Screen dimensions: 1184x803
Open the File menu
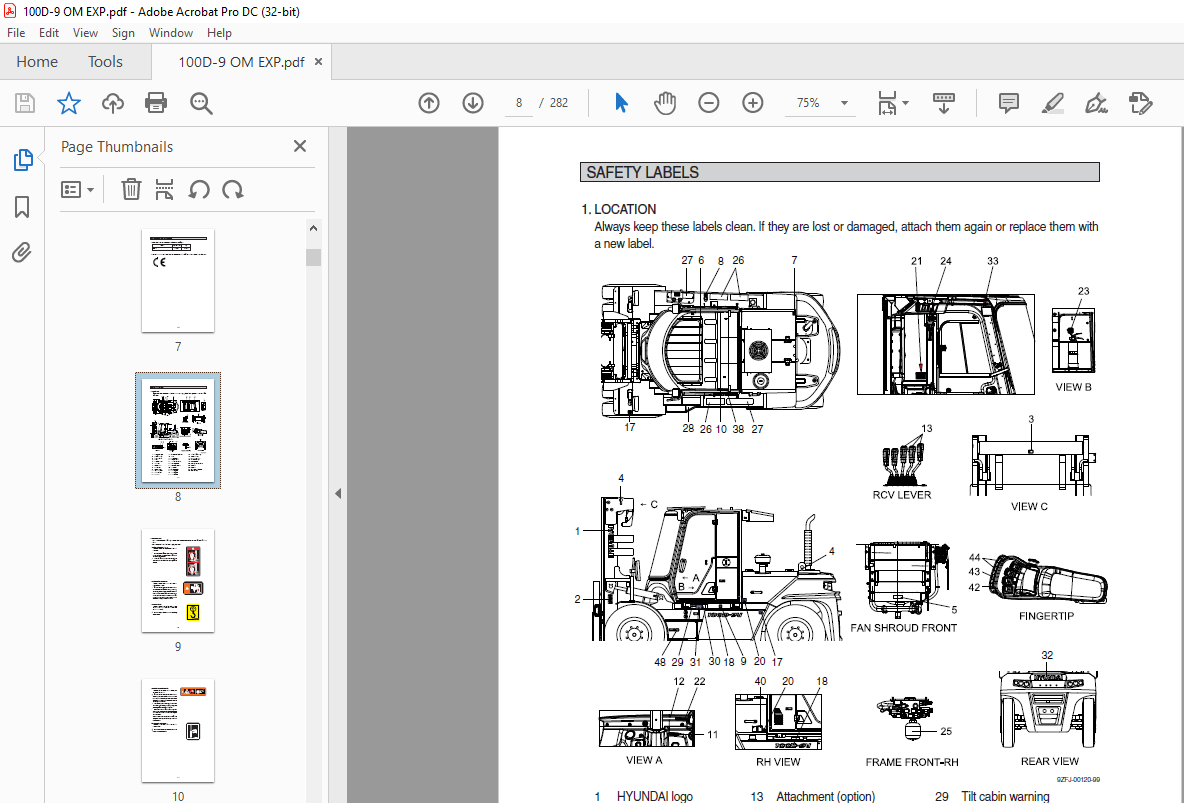coord(16,32)
